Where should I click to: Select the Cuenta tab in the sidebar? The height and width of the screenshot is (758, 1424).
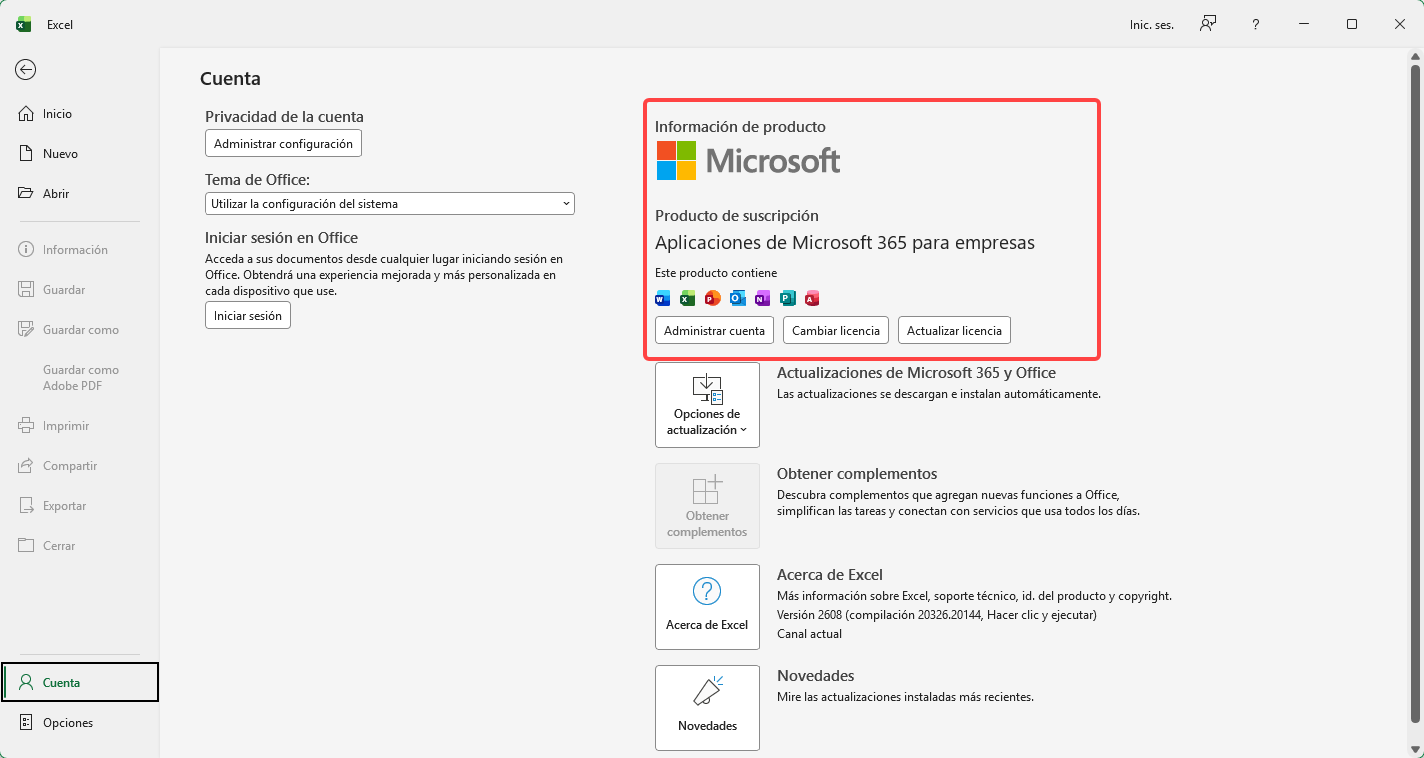tap(80, 683)
